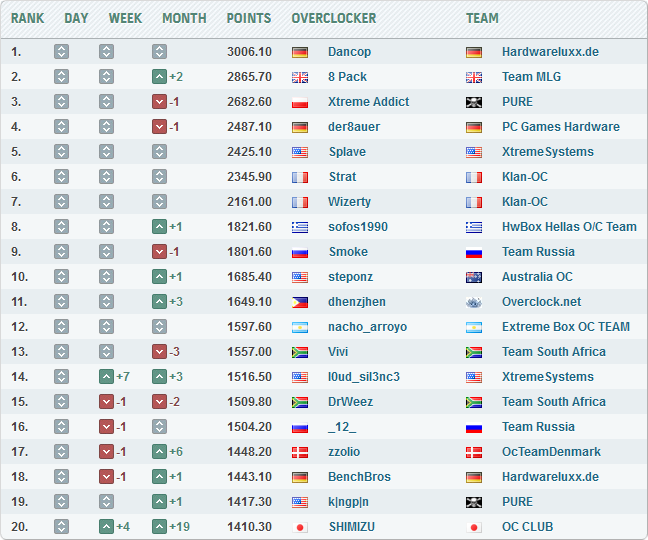Image resolution: width=648 pixels, height=540 pixels.
Task: Click the Overclock.net team logo icon
Action: tap(474, 302)
